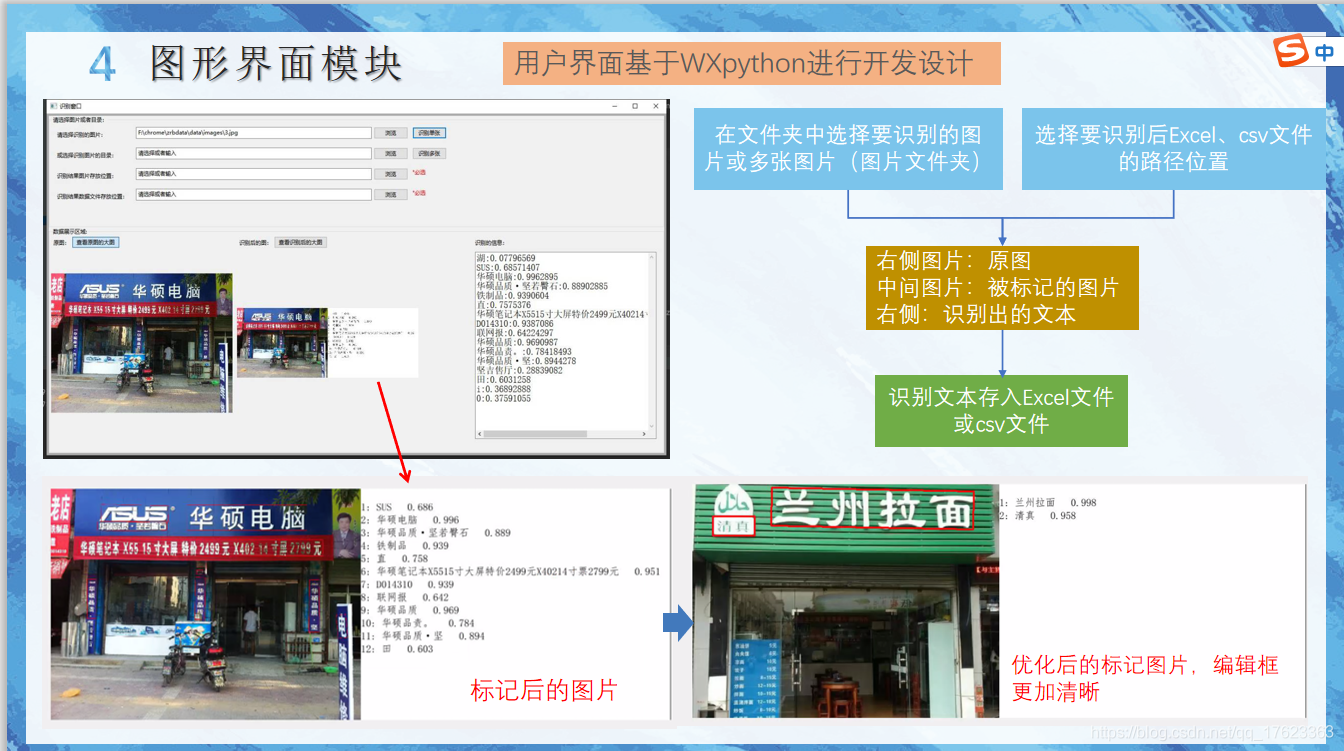Image resolution: width=1344 pixels, height=751 pixels.
Task: Click the line 7: D014310 0.939
Action: click(408, 584)
